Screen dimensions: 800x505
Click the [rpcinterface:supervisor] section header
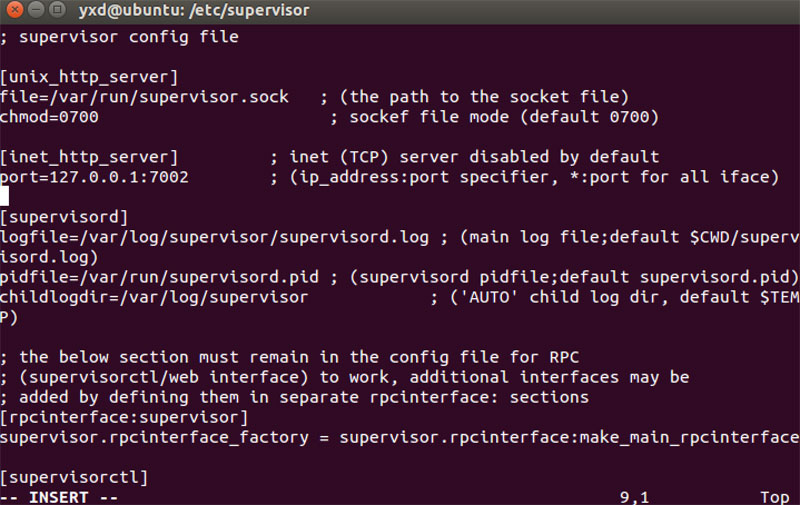[x=124, y=417]
